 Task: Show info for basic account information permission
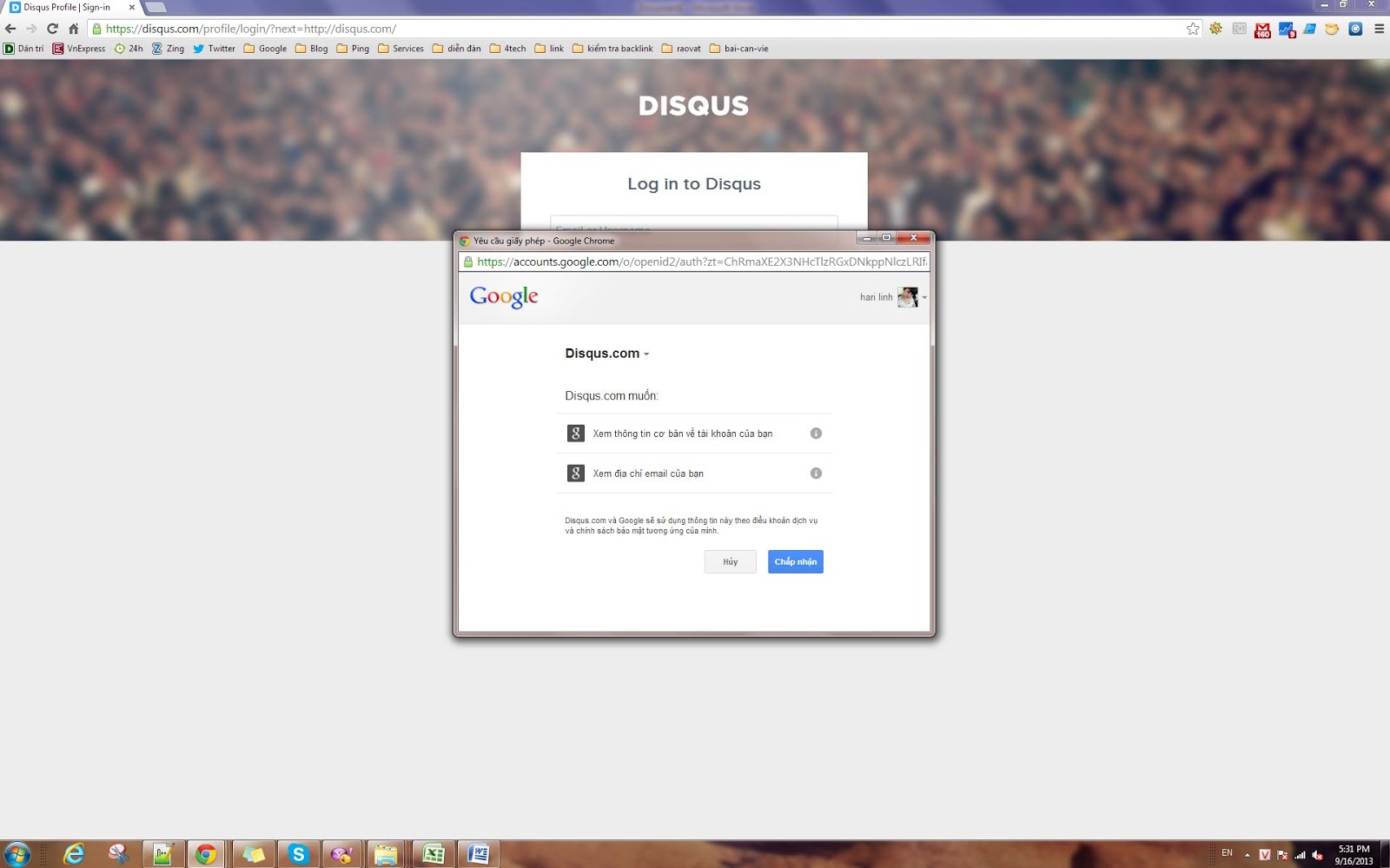[816, 434]
